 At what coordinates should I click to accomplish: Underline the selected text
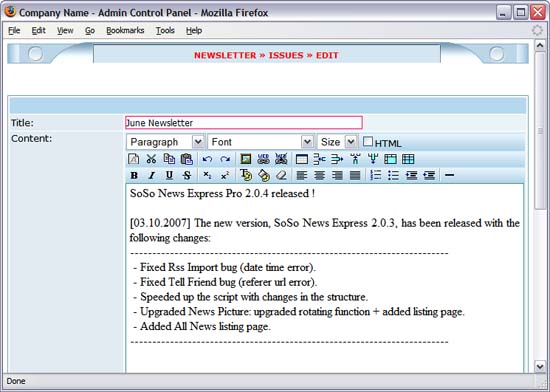coord(169,175)
